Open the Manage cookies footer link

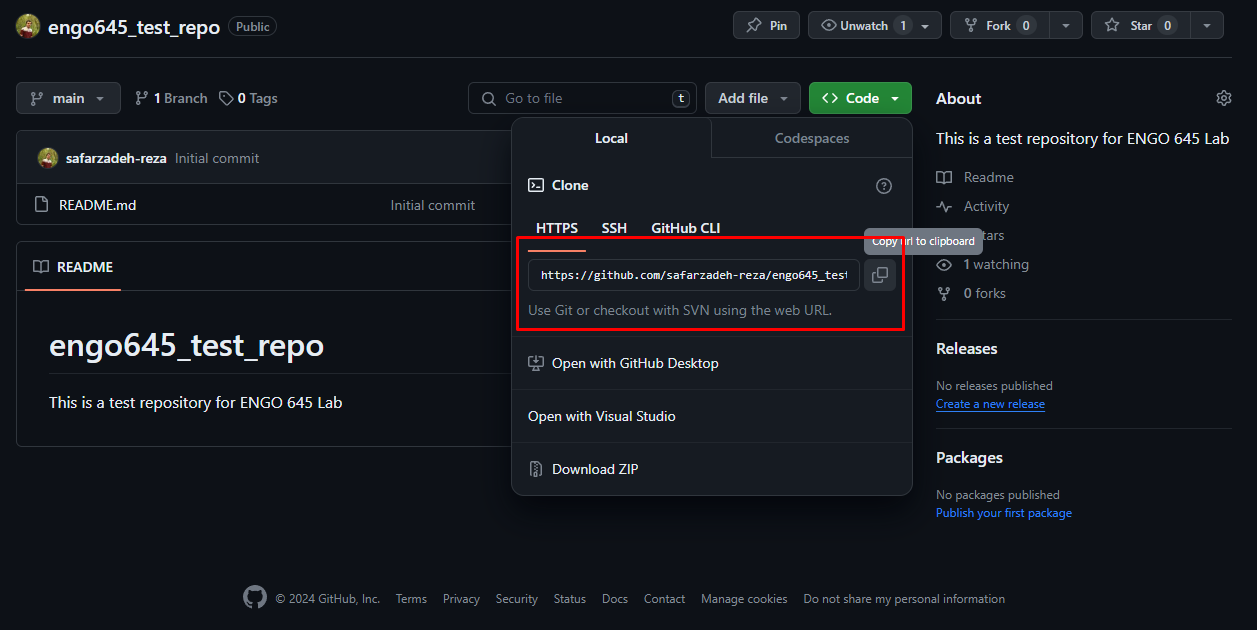tap(744, 599)
